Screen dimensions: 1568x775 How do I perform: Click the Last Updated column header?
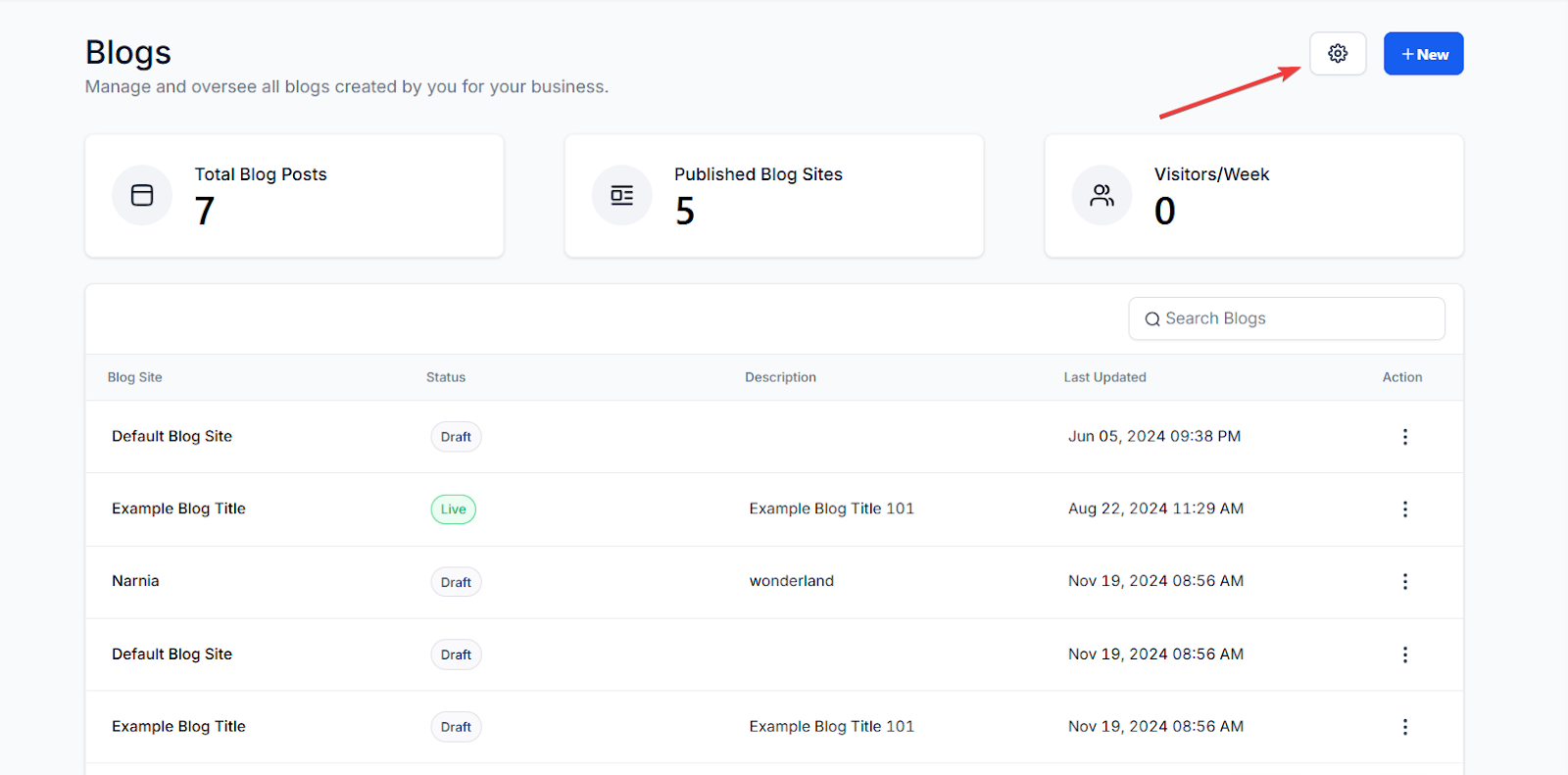click(1104, 377)
